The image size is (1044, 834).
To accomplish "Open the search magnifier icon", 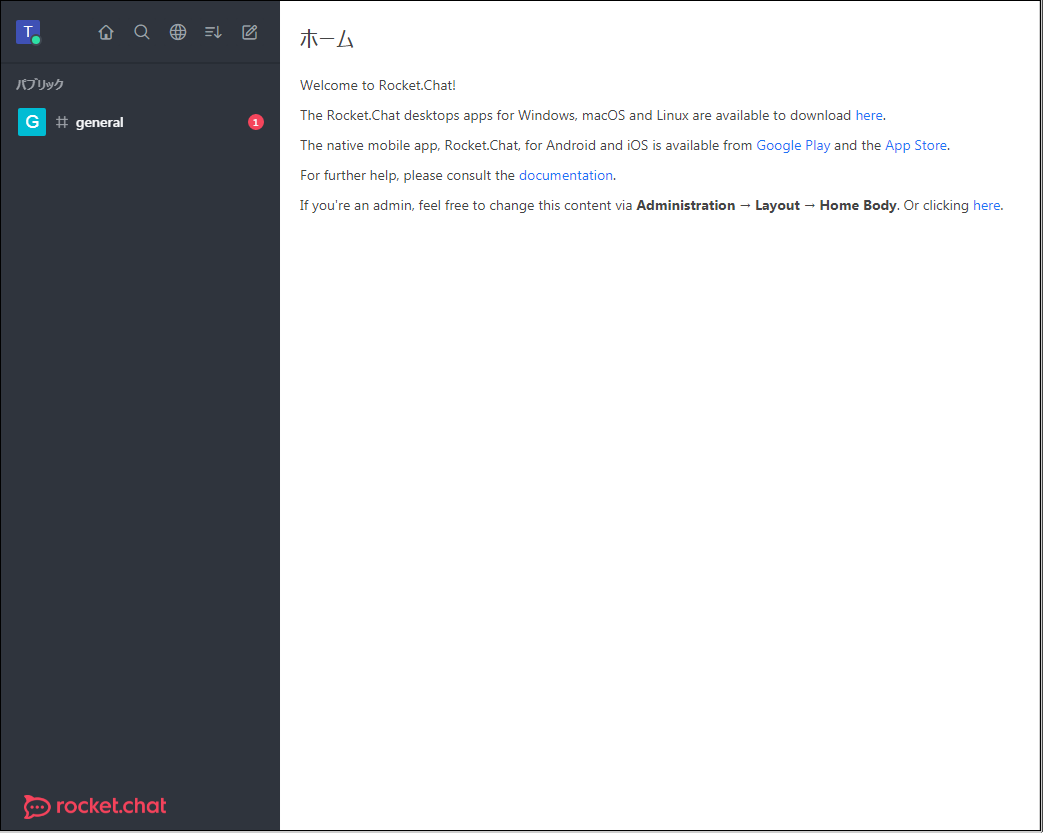I will 142,32.
